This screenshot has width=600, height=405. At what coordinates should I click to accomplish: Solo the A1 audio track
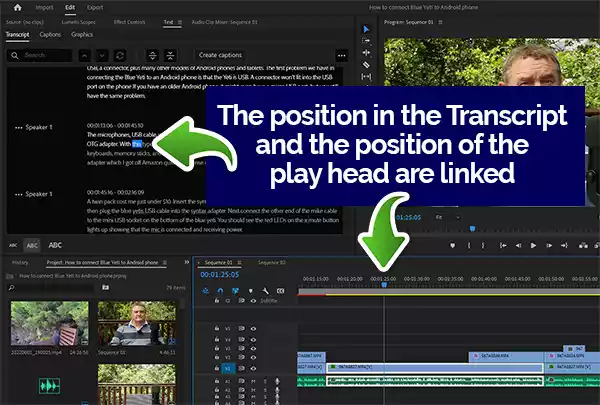coord(265,381)
